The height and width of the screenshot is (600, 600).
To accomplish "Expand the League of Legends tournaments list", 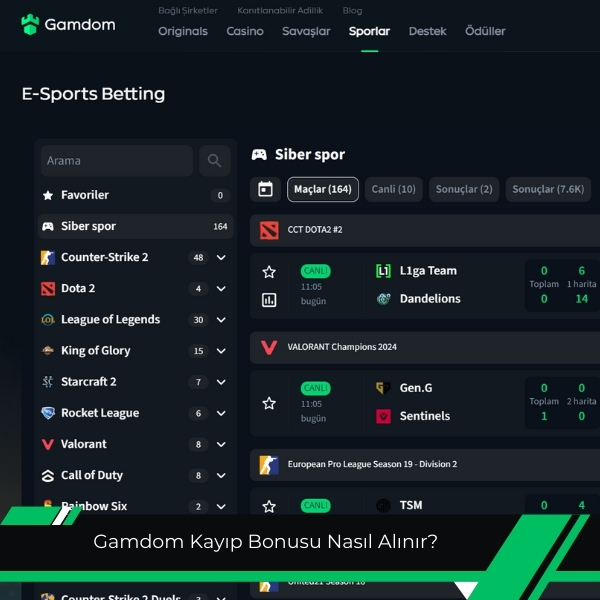I will click(221, 320).
